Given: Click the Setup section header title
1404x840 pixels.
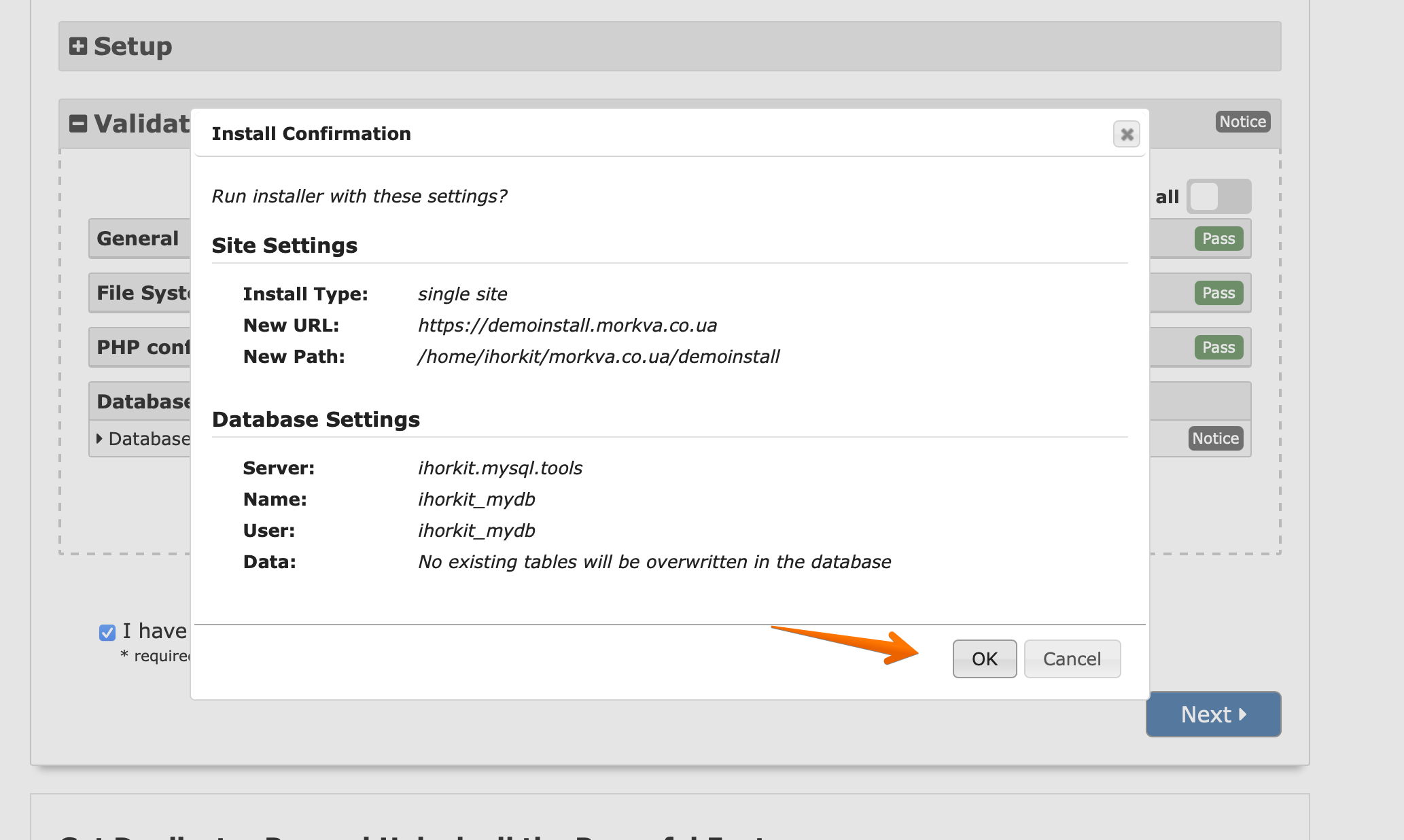Looking at the screenshot, I should [133, 46].
